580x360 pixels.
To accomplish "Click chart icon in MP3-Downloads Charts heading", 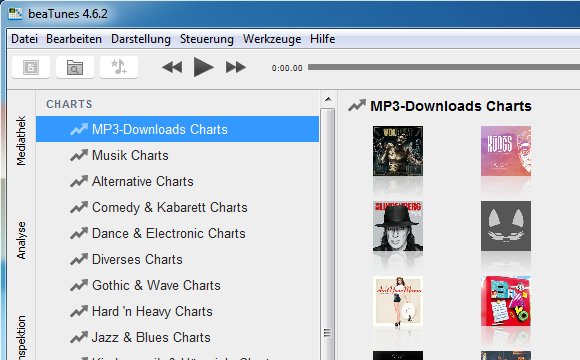I will (x=357, y=106).
